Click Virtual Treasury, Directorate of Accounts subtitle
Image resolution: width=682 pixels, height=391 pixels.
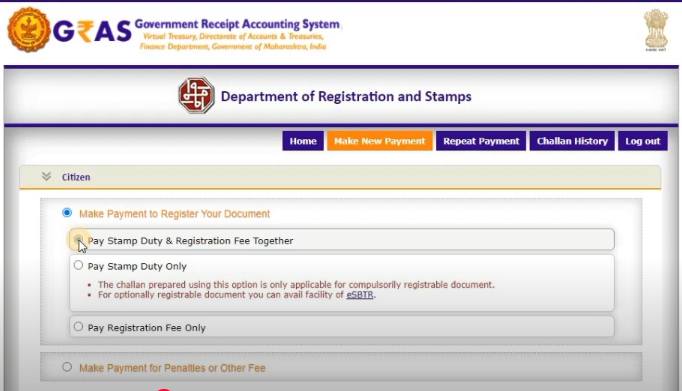pyautogui.click(x=233, y=37)
